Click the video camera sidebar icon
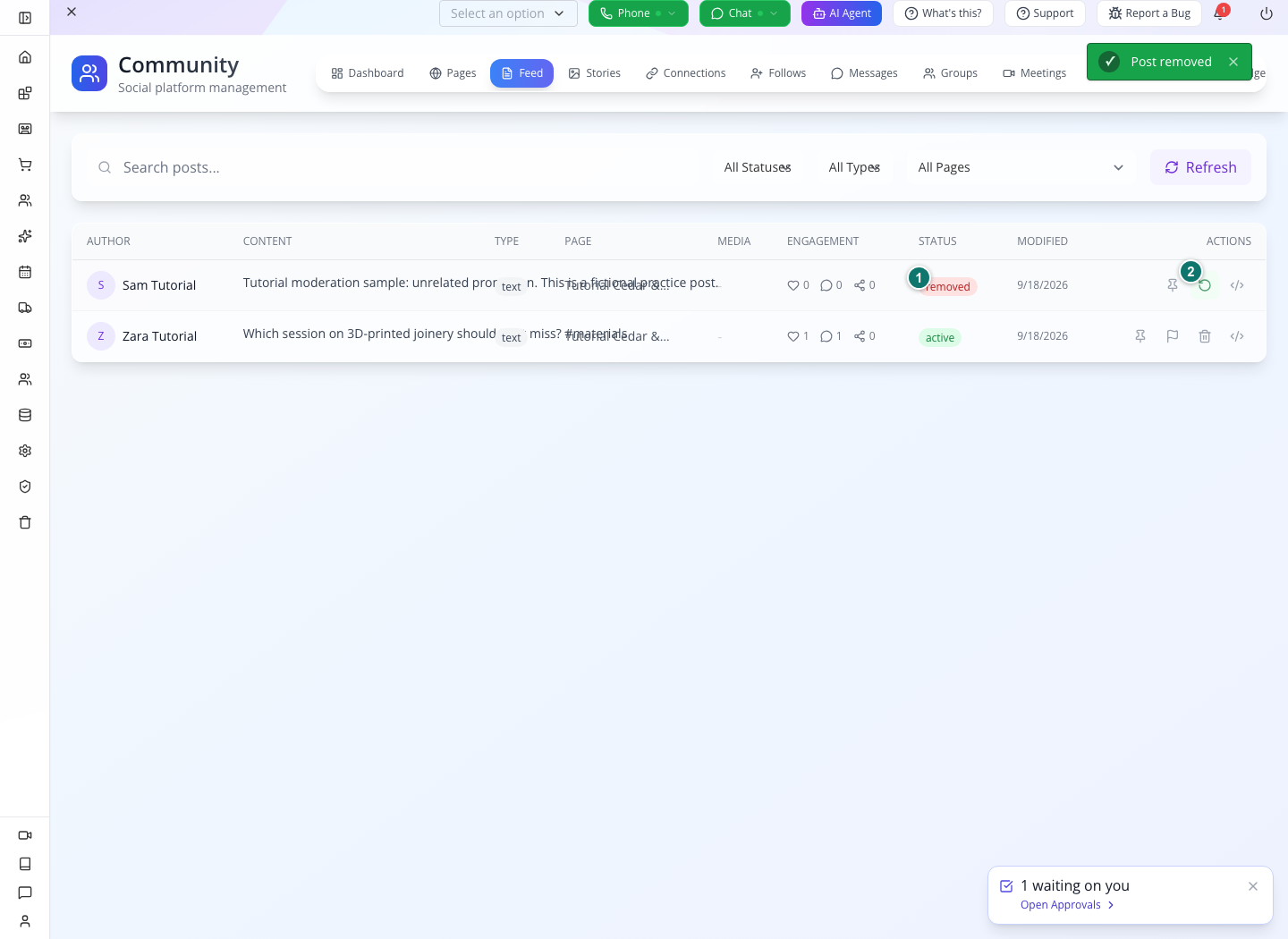 (x=25, y=835)
